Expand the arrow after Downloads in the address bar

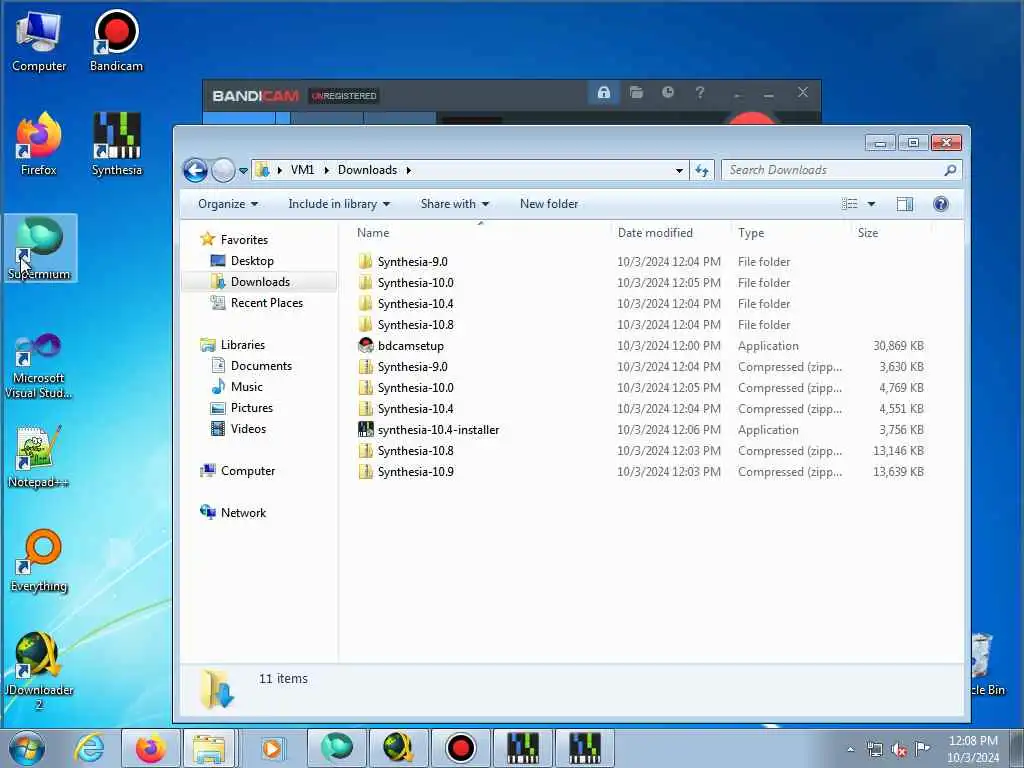409,170
